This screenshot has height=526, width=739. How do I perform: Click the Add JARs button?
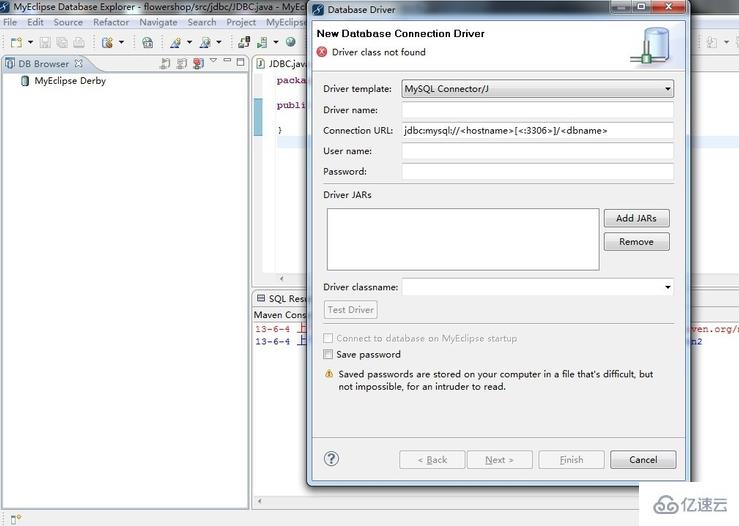(x=636, y=218)
